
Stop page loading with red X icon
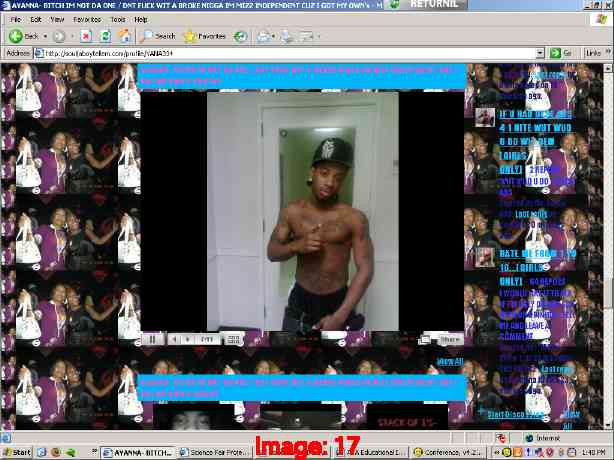[86, 36]
